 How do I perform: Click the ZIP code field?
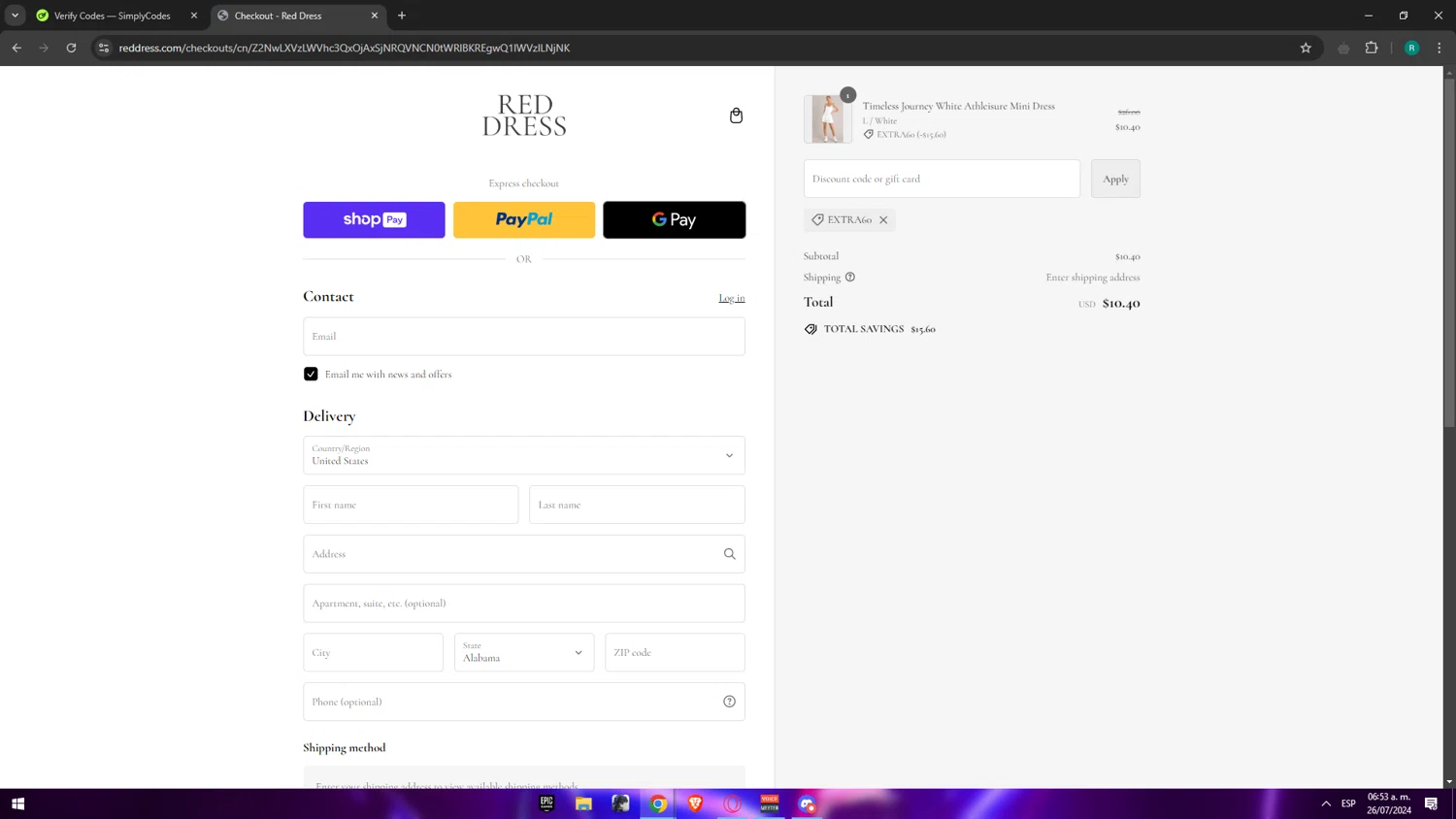pos(675,652)
